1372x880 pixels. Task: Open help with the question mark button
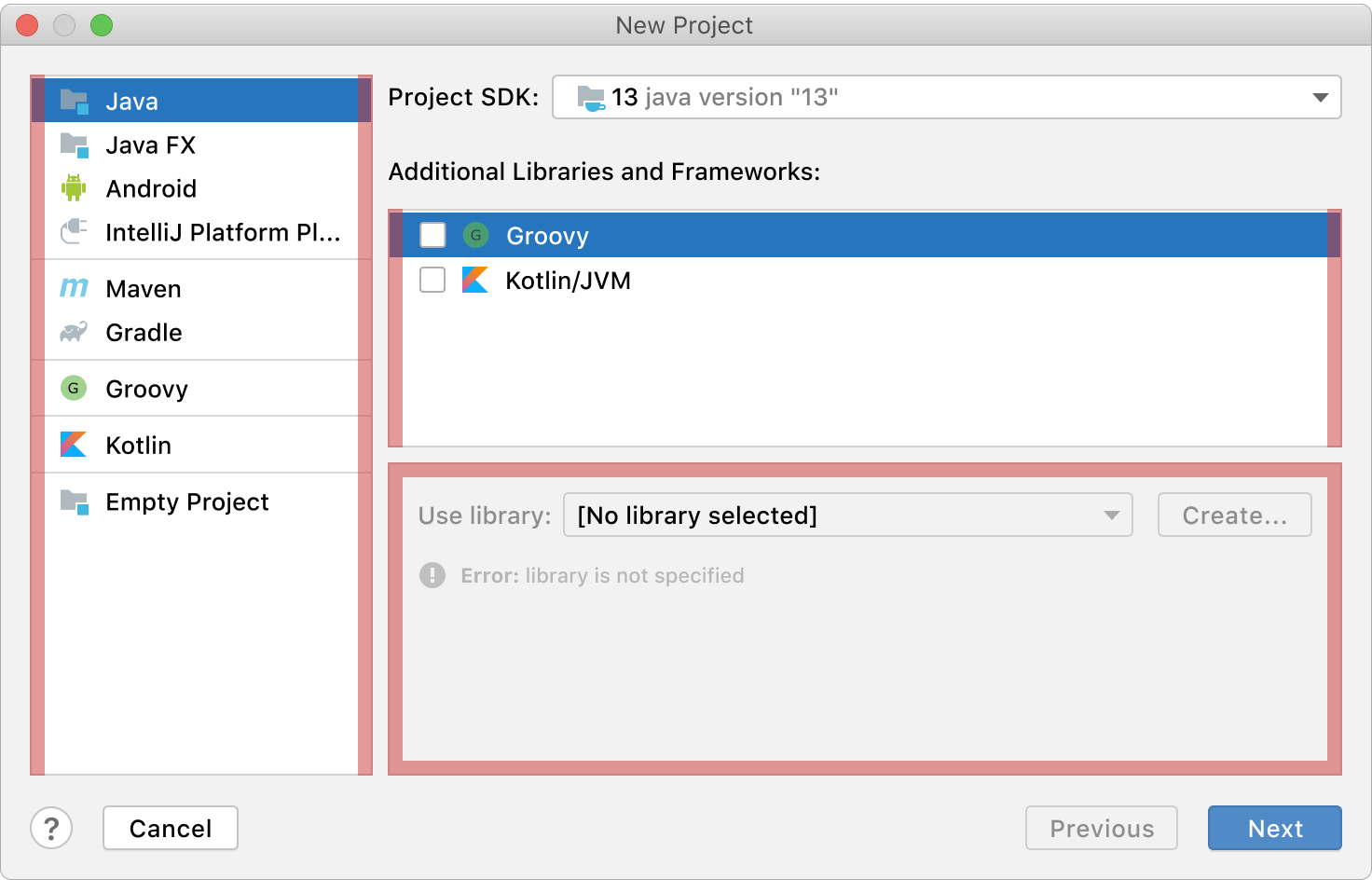[x=51, y=828]
